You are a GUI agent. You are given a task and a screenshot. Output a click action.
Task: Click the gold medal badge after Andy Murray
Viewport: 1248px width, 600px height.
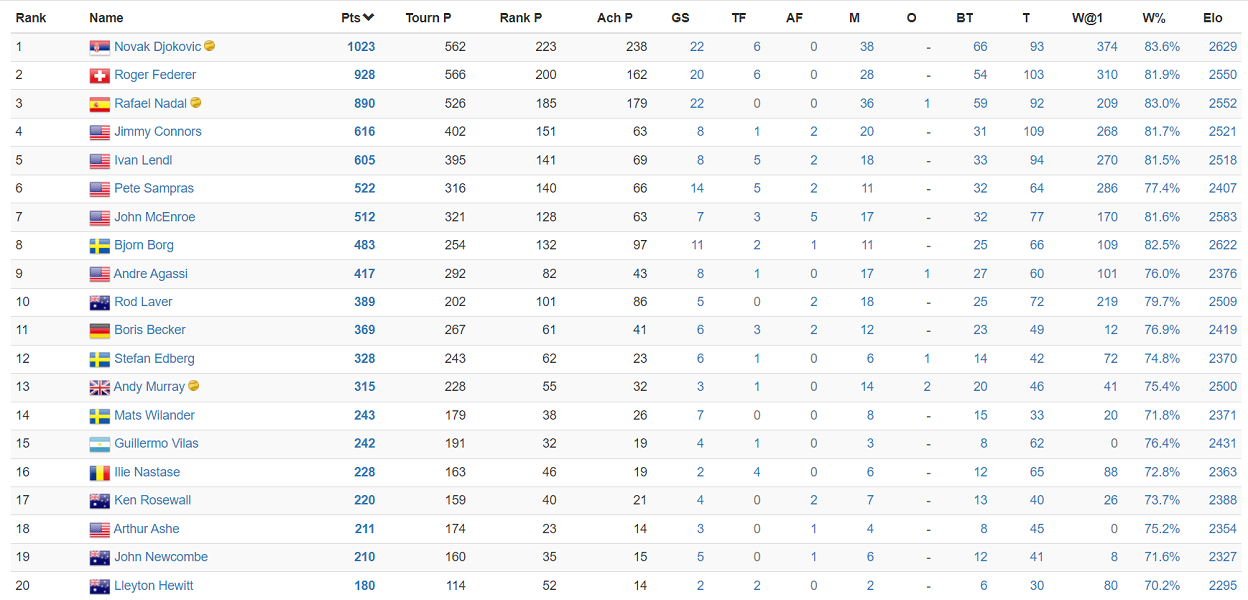194,386
